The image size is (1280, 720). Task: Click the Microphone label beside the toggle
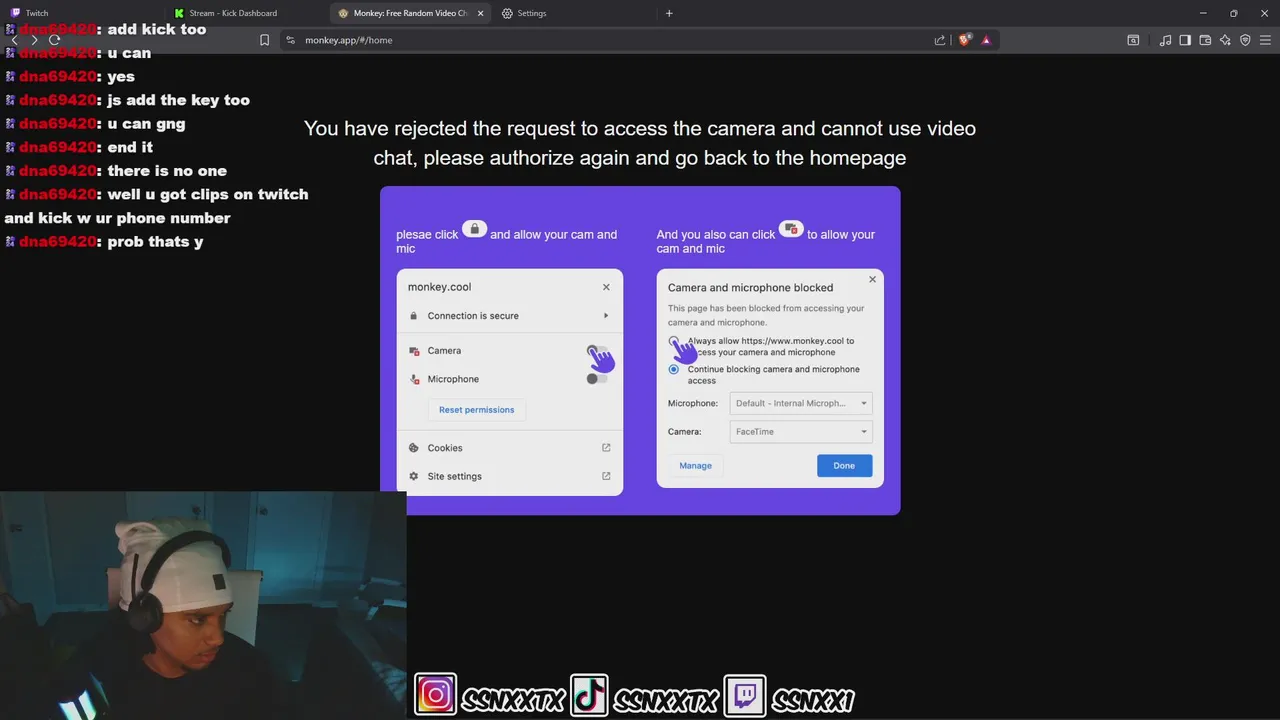pos(453,379)
